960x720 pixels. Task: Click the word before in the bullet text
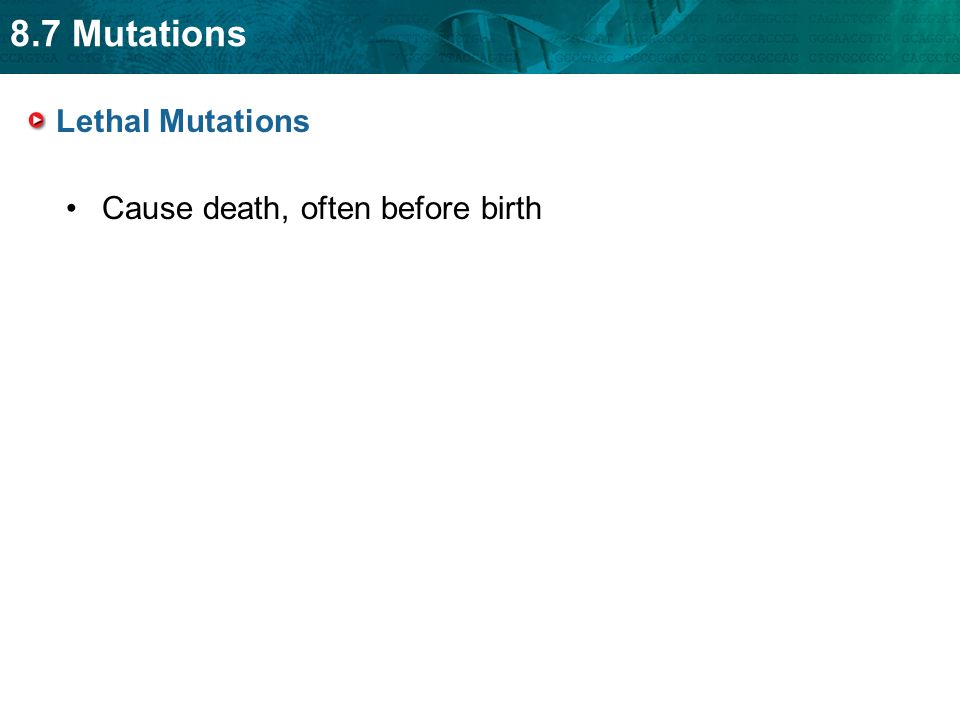tap(426, 209)
